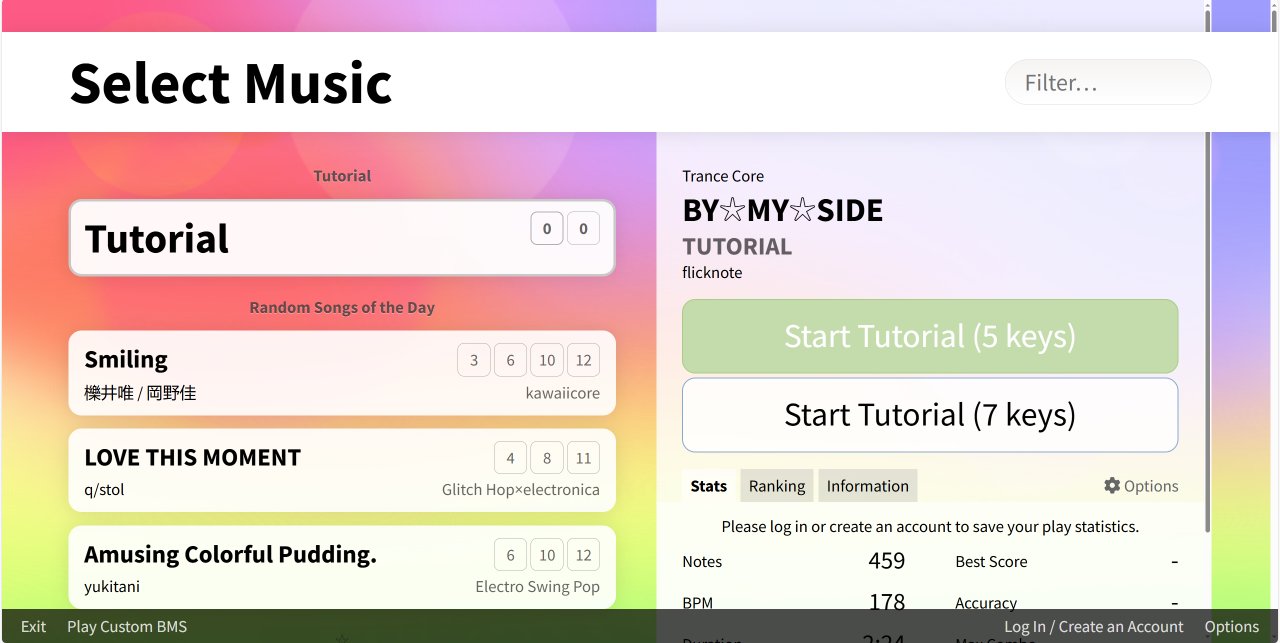
Task: Select level 10 chart of Smiling
Action: point(547,361)
